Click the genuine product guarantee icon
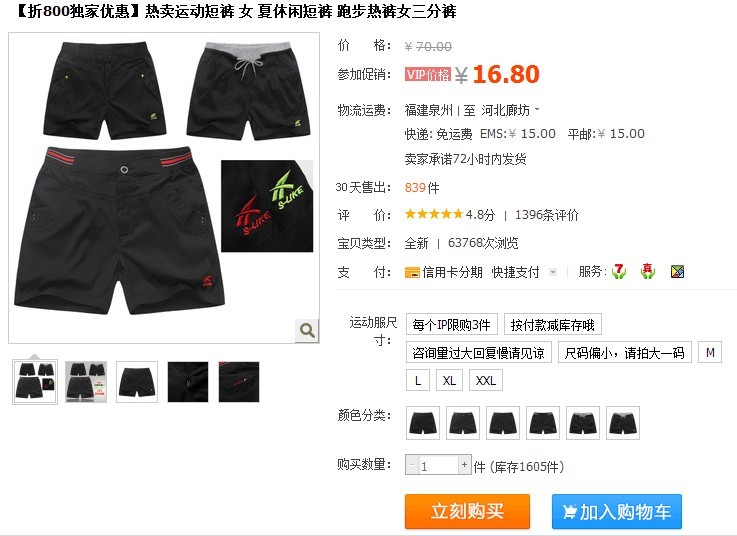This screenshot has width=737, height=536. click(x=648, y=271)
